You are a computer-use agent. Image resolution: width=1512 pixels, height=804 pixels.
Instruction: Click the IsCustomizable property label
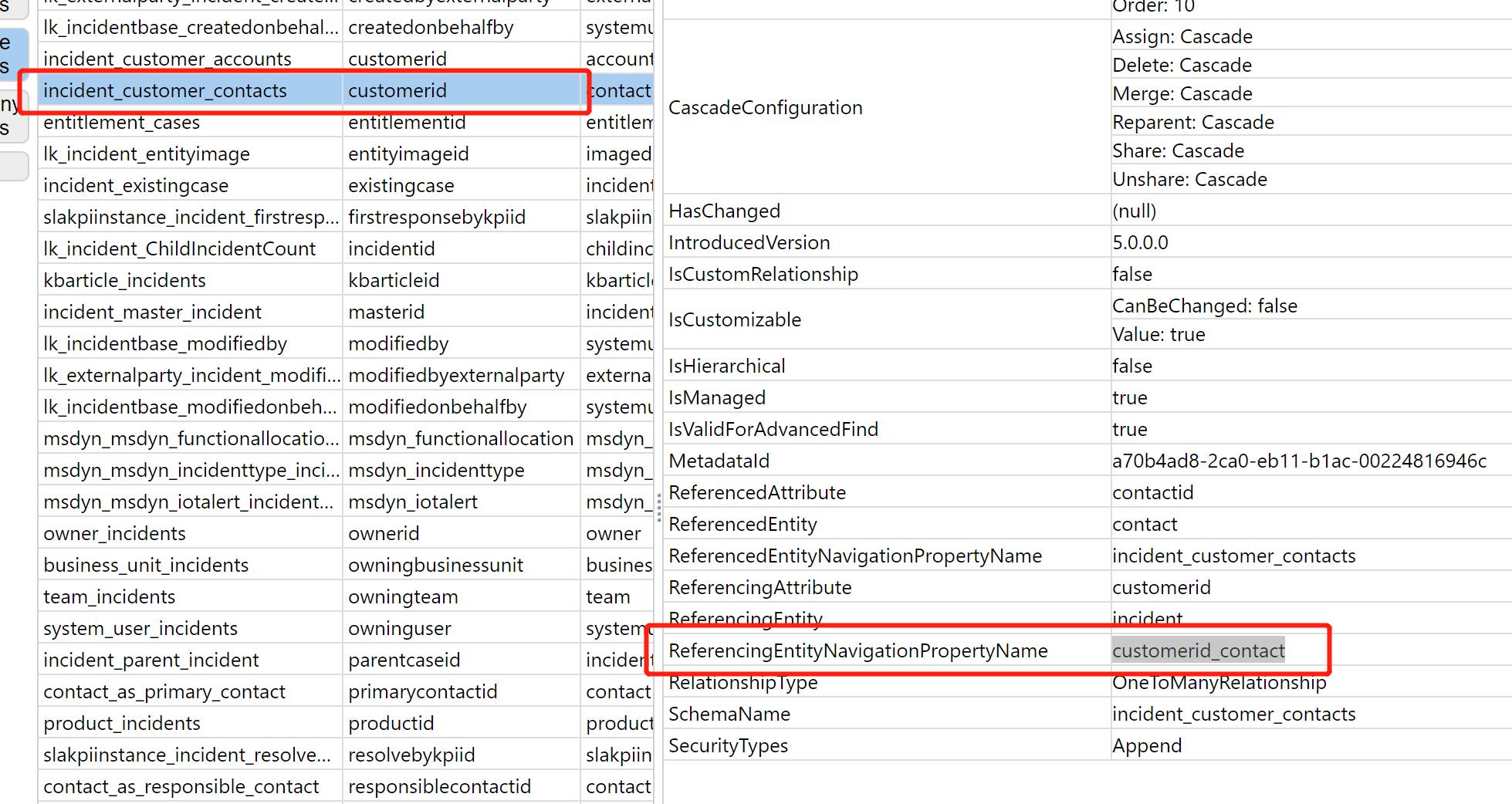click(735, 319)
